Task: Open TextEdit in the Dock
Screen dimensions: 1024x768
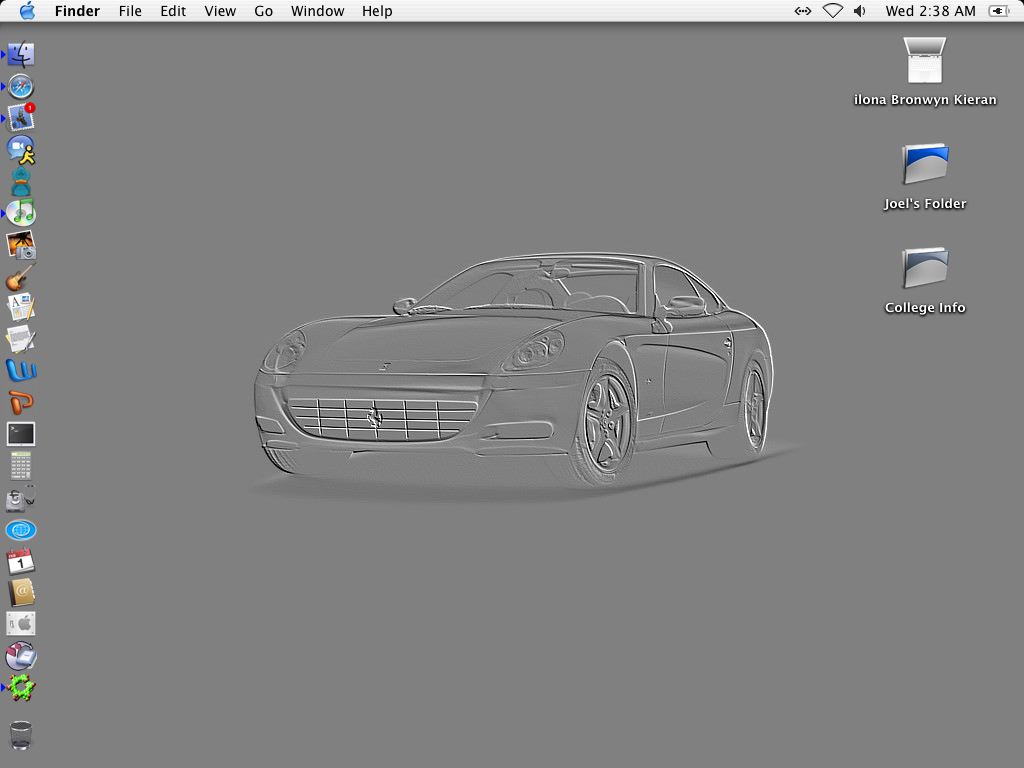Action: point(21,340)
